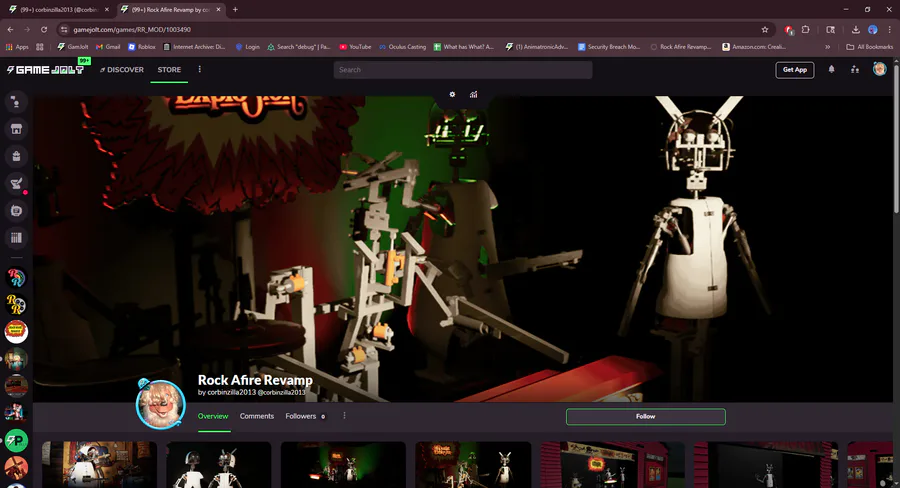900x488 pixels.
Task: Open the Chrome extensions puzzle icon
Action: tap(806, 29)
